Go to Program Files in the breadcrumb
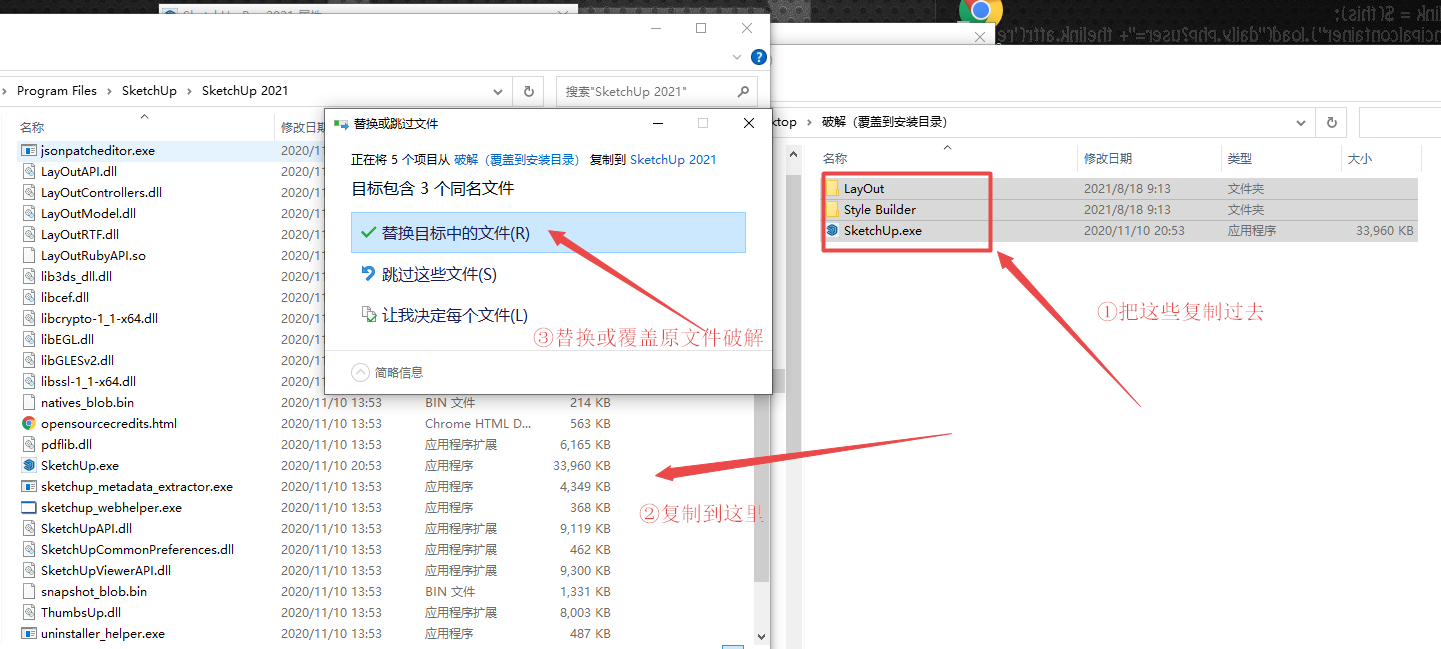This screenshot has width=1441, height=649. pyautogui.click(x=57, y=91)
